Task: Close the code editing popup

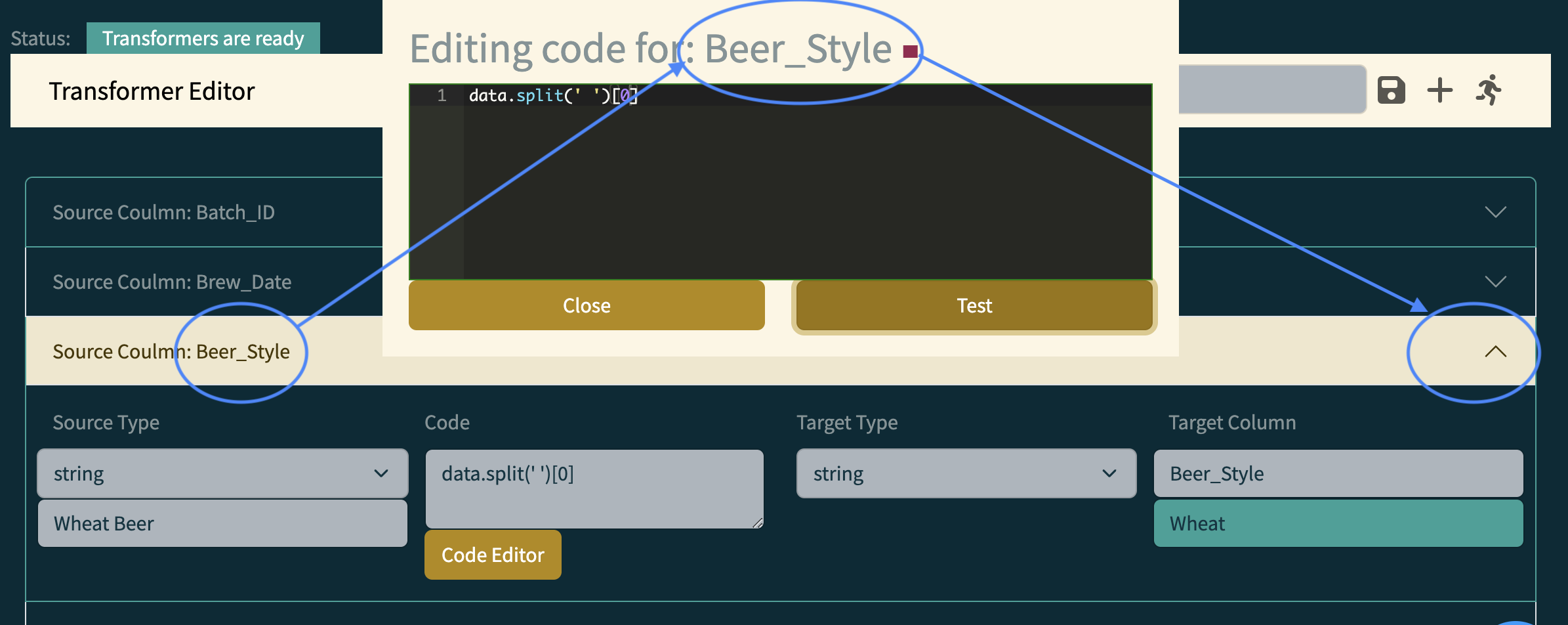Action: click(x=586, y=305)
